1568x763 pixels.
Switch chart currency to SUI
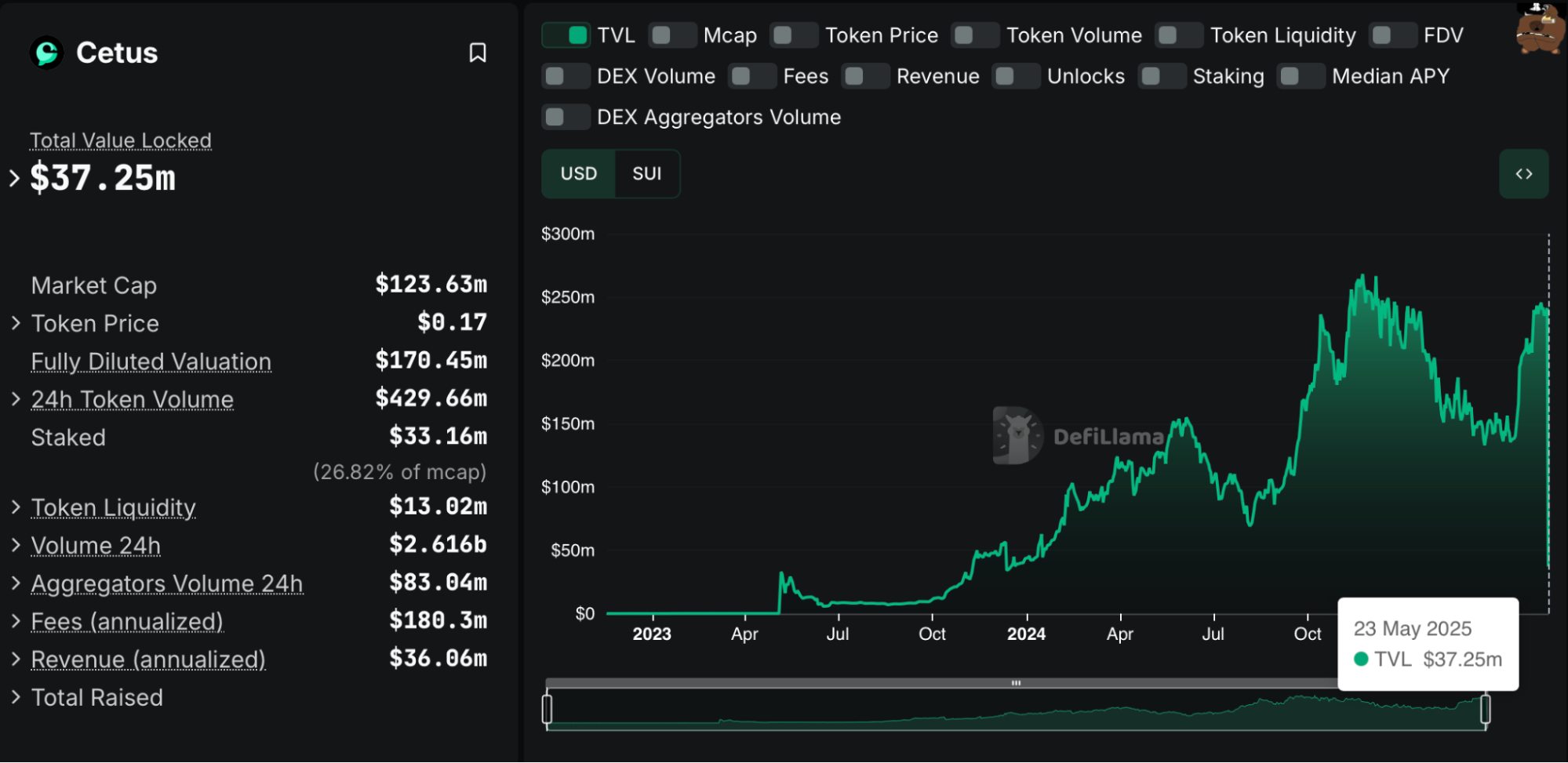(x=647, y=173)
